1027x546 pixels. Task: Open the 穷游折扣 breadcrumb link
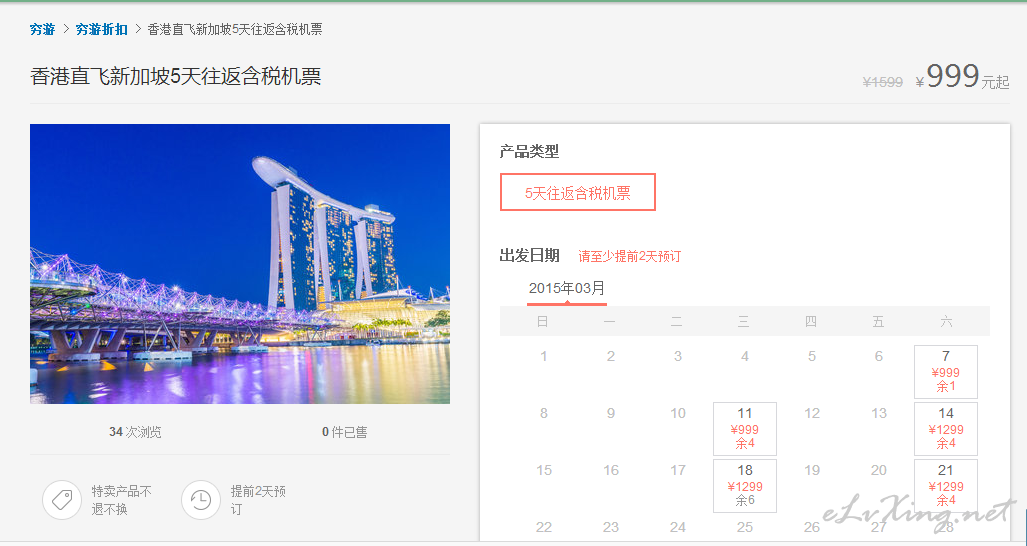pos(102,29)
